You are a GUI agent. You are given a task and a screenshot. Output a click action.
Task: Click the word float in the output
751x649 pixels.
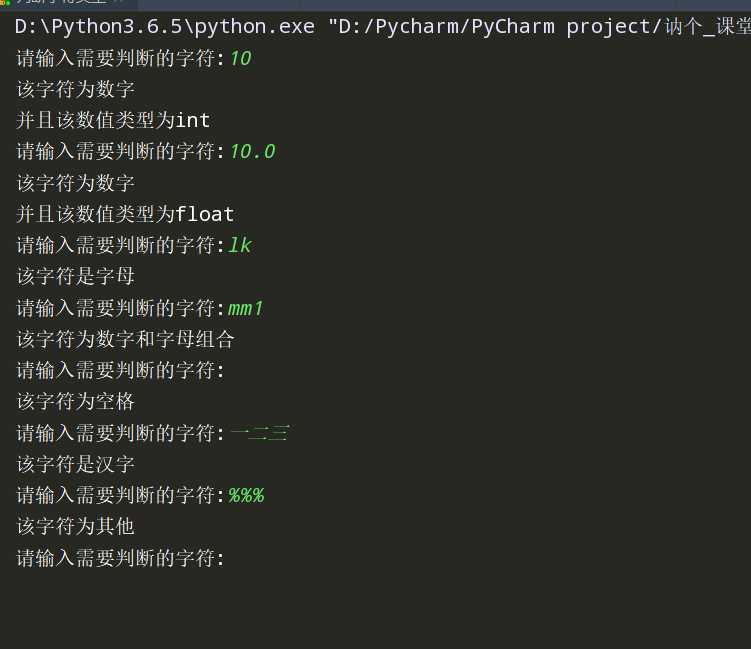point(205,214)
